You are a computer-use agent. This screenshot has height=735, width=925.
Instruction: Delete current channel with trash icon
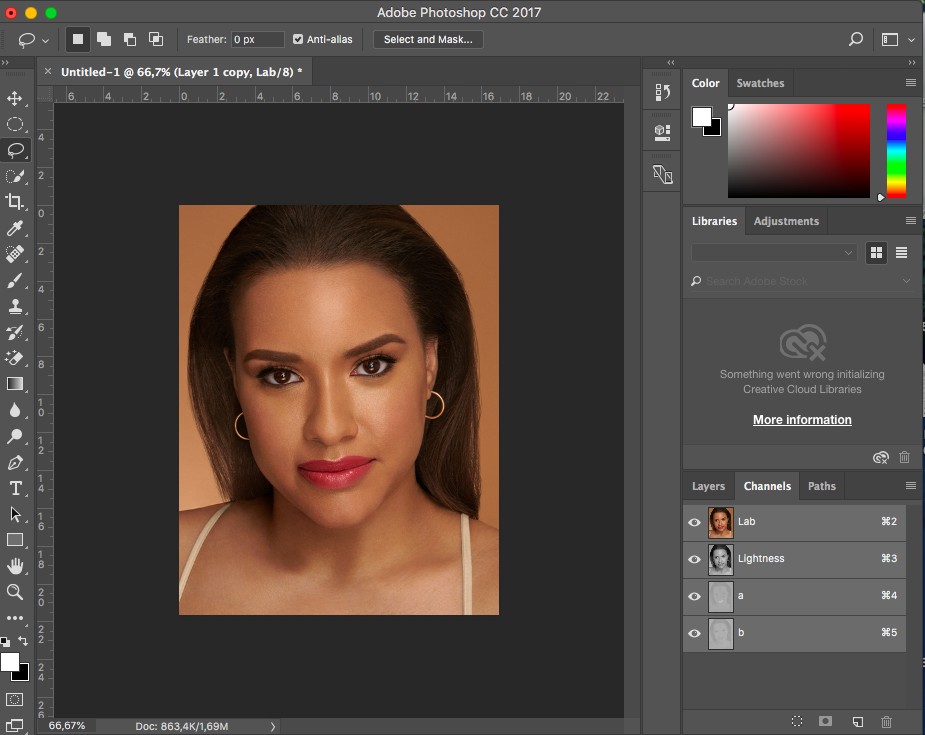(x=886, y=721)
